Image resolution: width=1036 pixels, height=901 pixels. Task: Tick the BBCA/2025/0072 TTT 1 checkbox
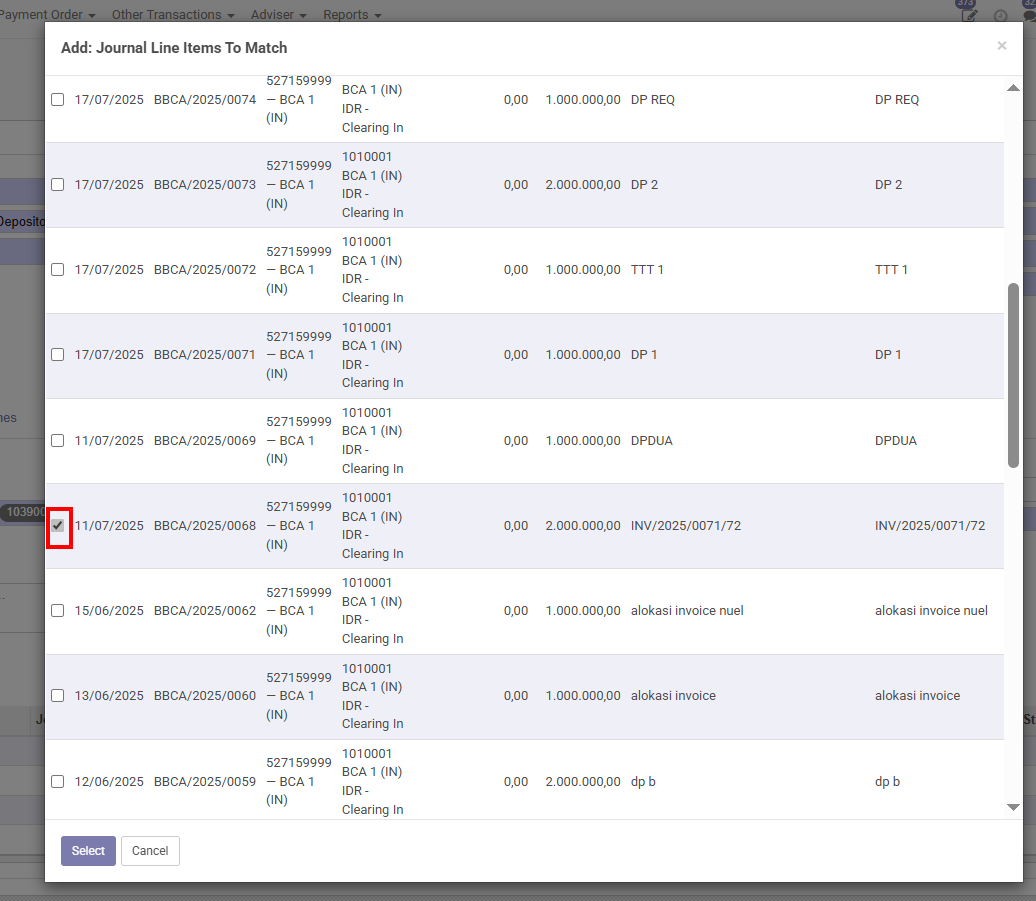58,270
